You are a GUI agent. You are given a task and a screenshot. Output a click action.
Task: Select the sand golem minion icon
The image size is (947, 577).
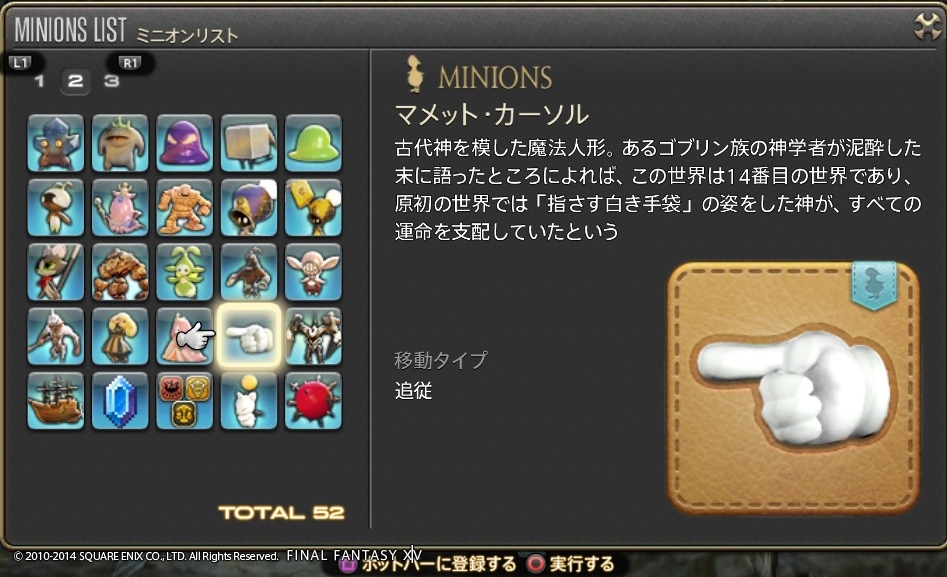coord(184,207)
